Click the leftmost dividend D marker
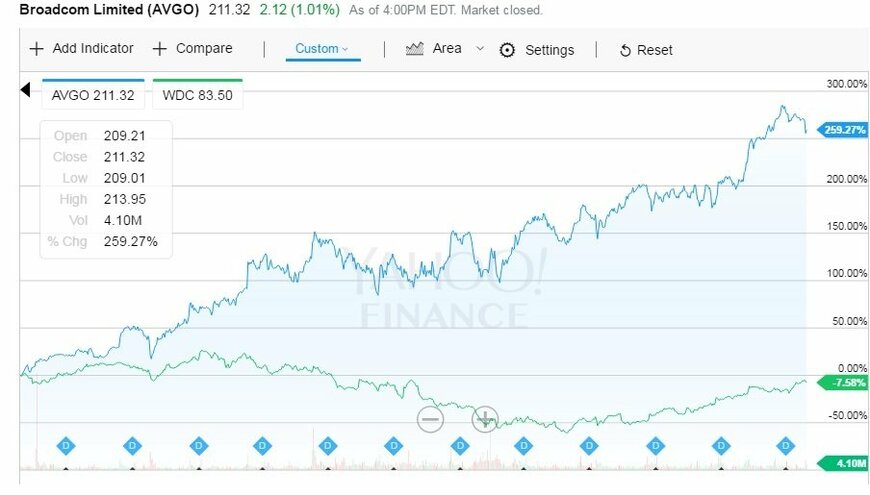 [x=67, y=444]
